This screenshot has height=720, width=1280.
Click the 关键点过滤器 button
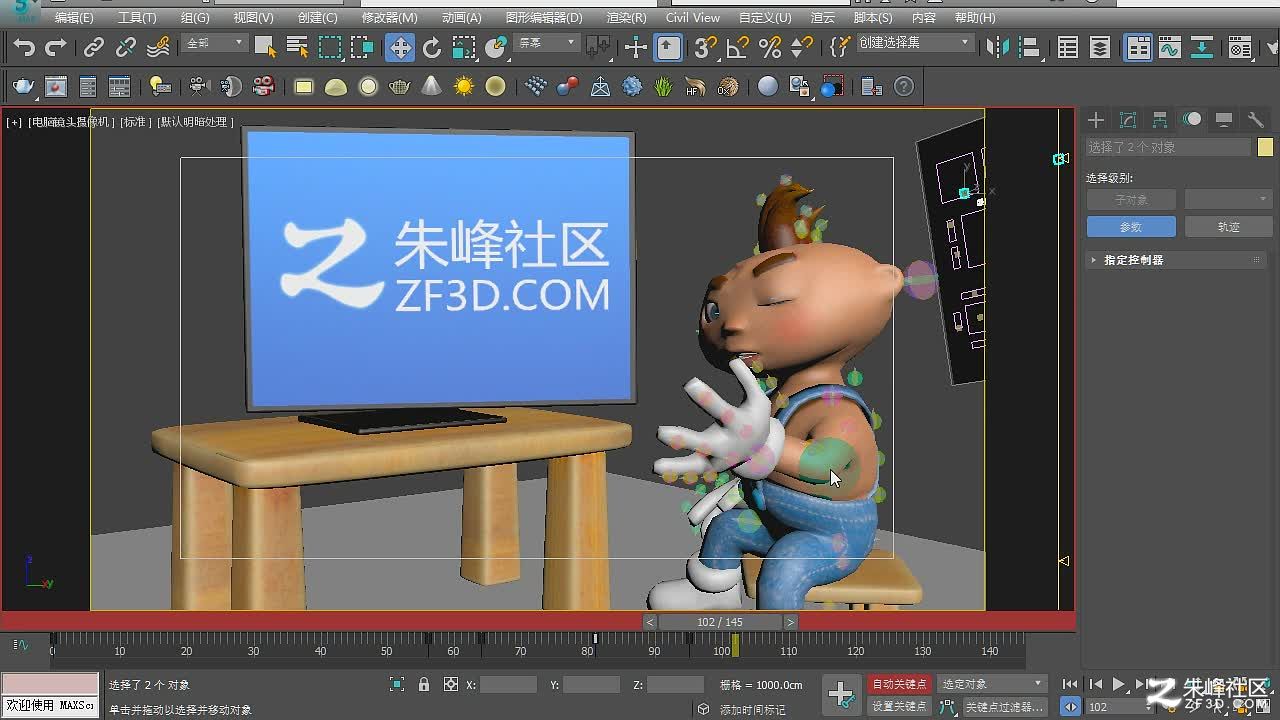[1003, 706]
